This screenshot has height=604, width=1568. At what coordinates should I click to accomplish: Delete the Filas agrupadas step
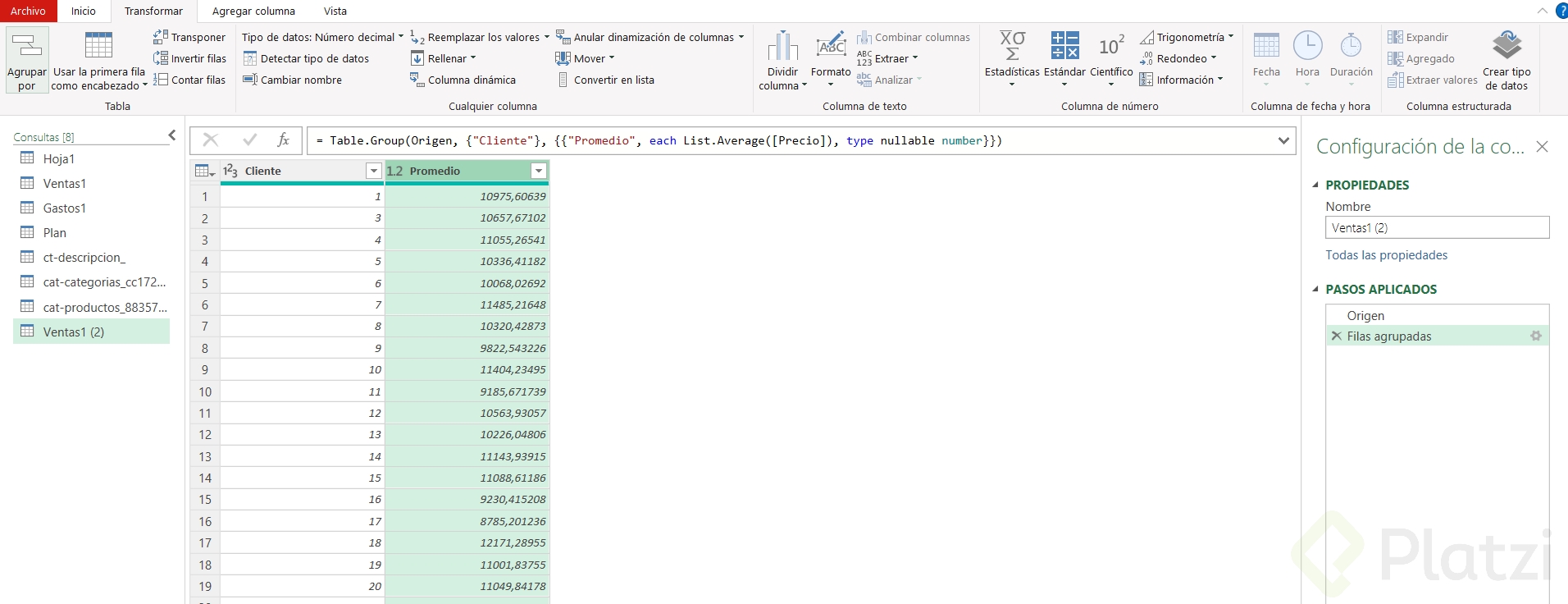coord(1336,336)
